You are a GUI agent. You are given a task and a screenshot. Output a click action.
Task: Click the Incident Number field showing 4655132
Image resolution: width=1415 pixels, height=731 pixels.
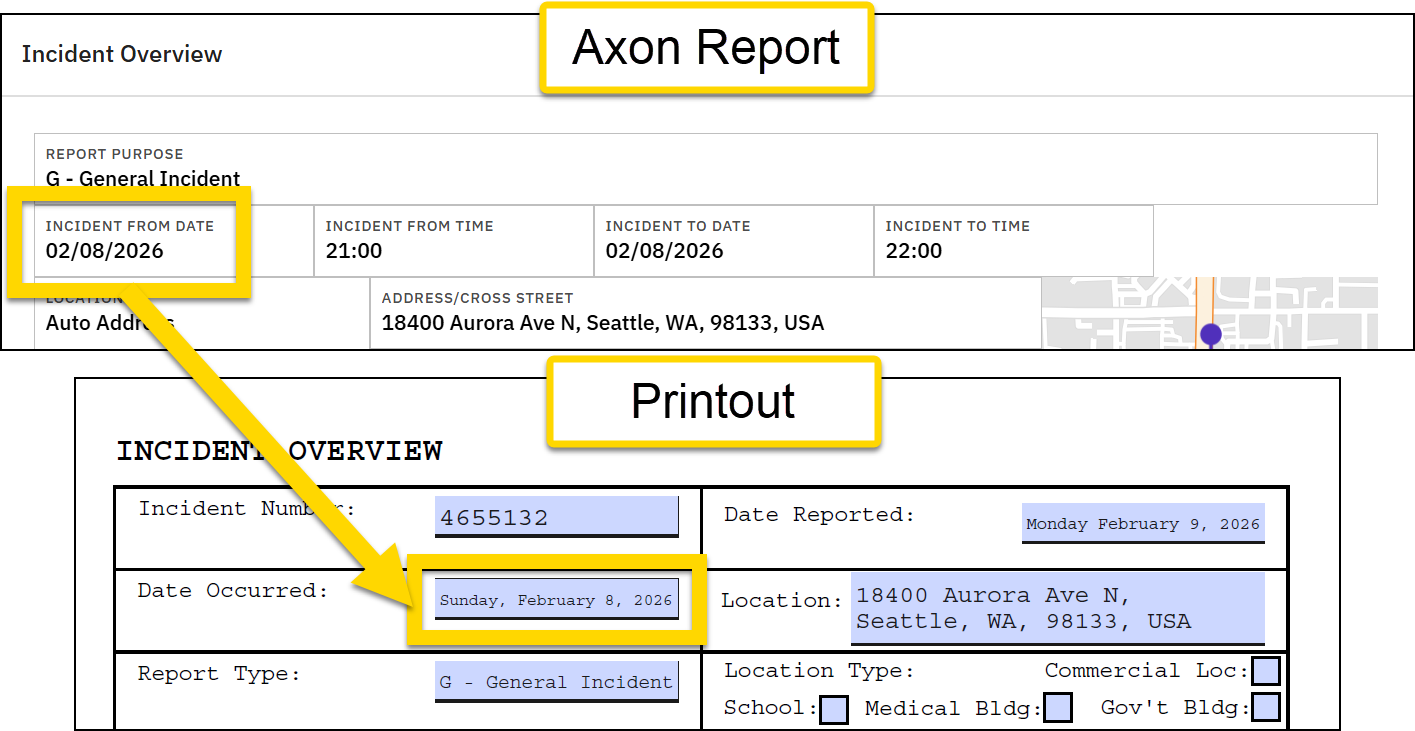pos(556,516)
